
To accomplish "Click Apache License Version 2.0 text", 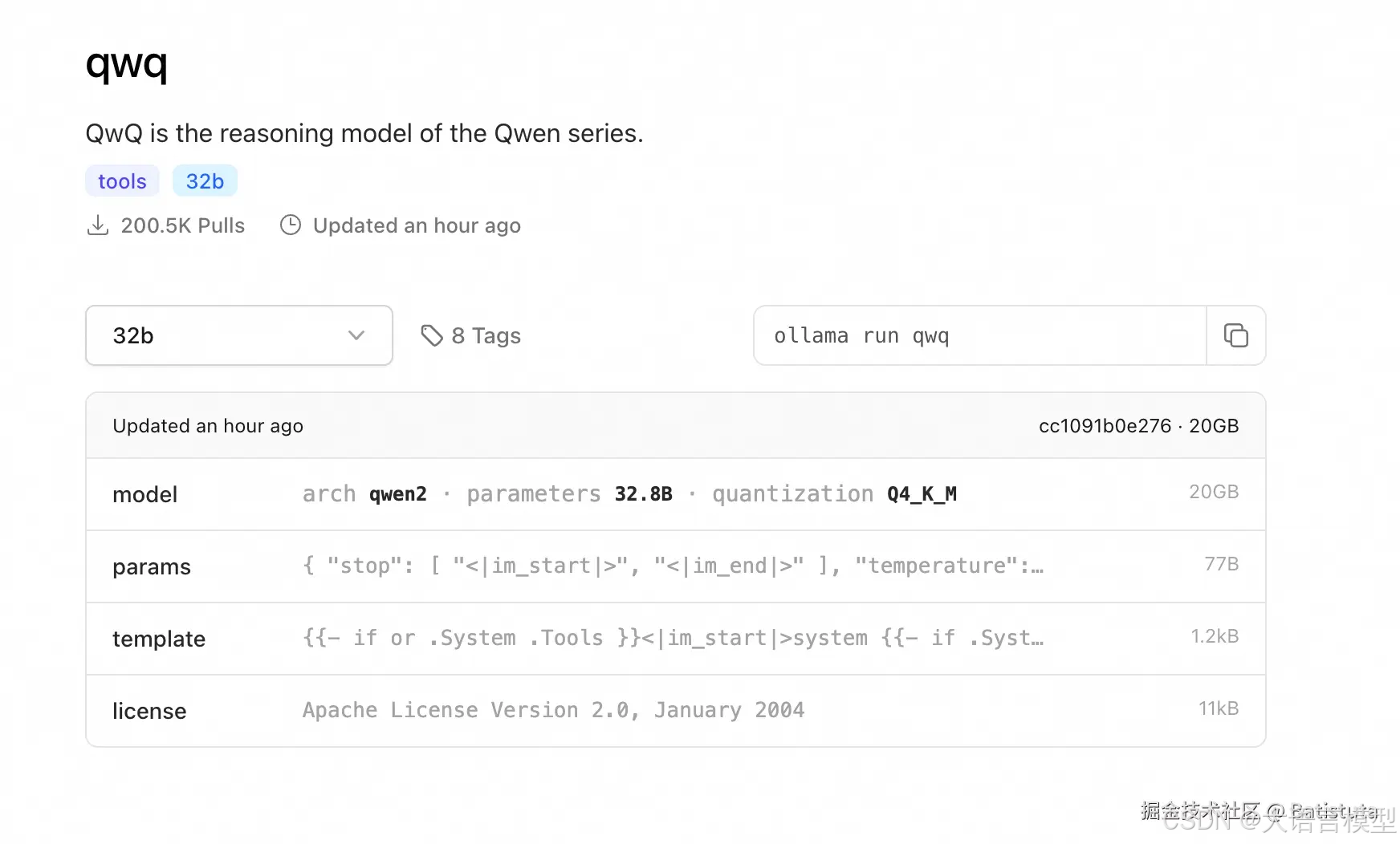I will (x=553, y=711).
